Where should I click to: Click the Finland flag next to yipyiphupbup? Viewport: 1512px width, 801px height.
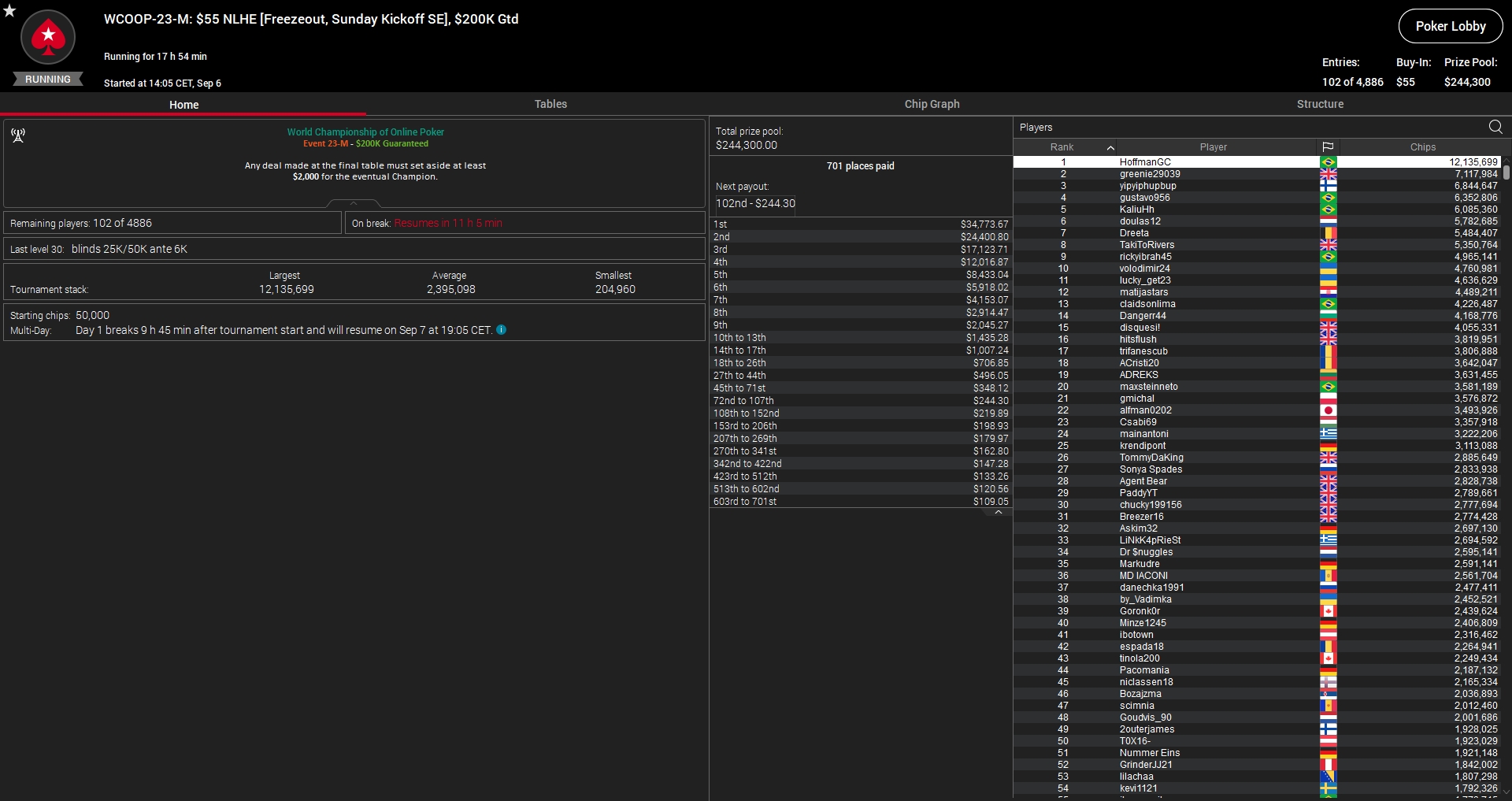1328,186
